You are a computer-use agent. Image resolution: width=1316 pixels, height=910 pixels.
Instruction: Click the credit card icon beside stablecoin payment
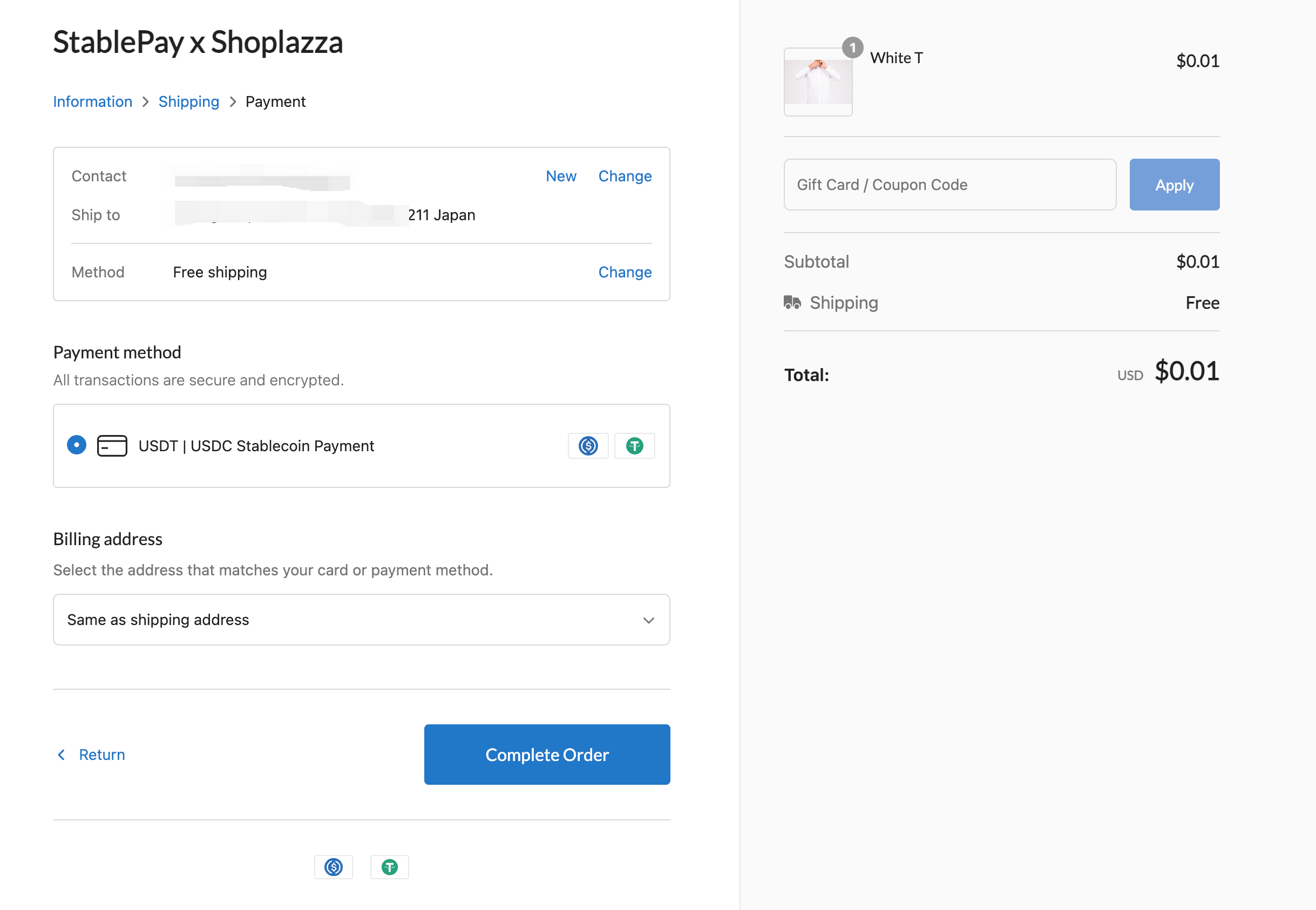pyautogui.click(x=112, y=445)
